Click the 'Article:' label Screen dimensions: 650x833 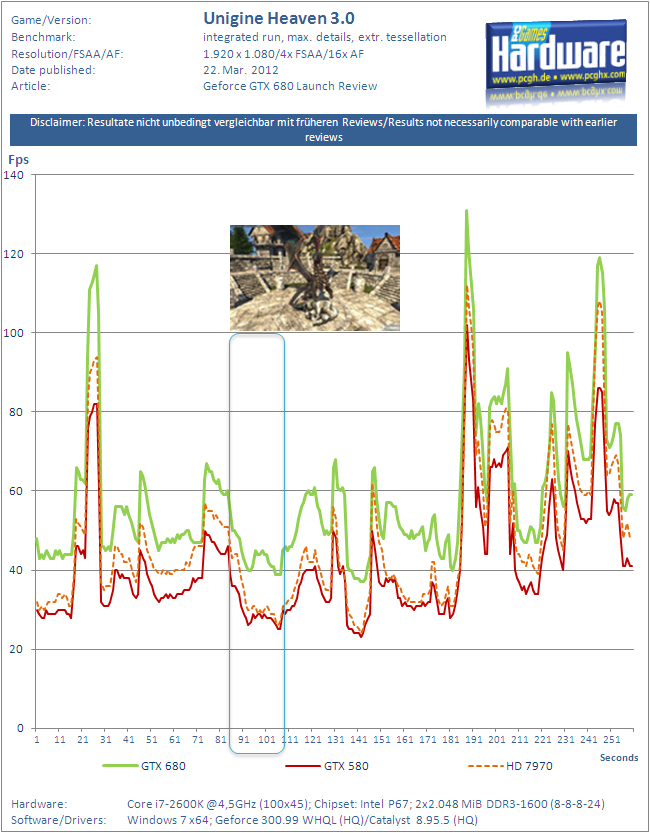(x=31, y=86)
